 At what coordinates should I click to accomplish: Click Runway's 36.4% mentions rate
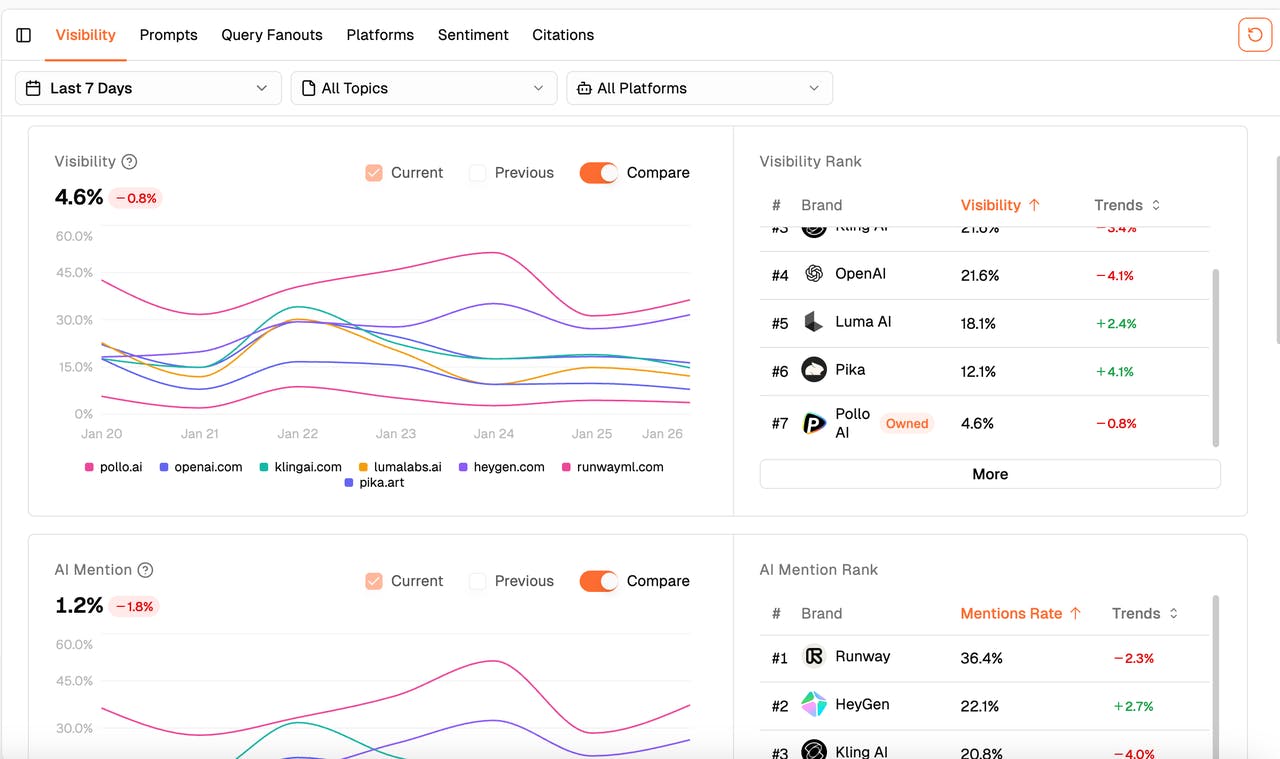(981, 658)
